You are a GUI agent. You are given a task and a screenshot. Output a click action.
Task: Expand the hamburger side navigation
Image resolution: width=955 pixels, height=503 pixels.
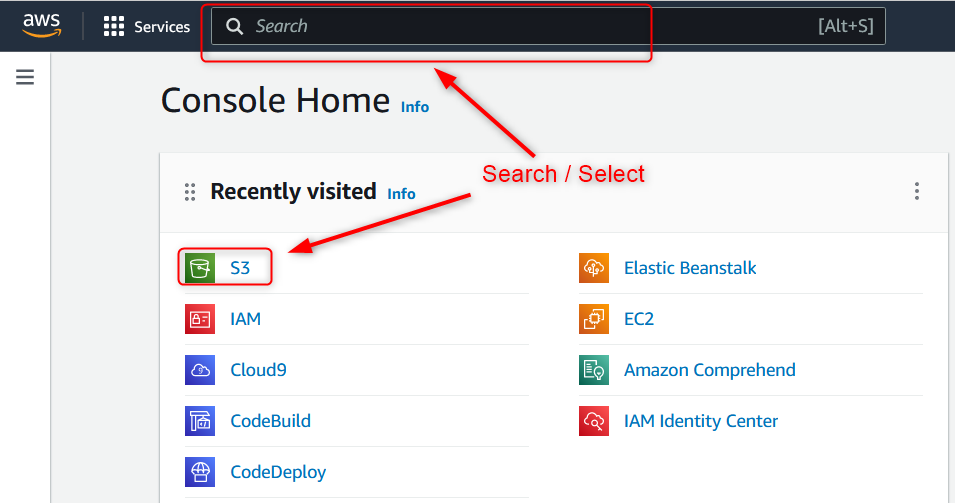(x=25, y=77)
